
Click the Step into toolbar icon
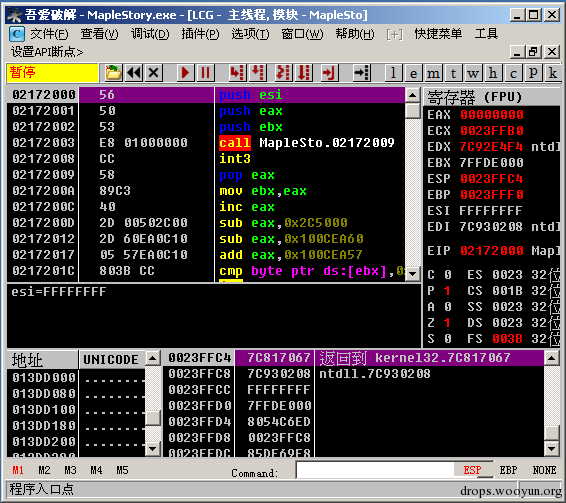(237, 73)
